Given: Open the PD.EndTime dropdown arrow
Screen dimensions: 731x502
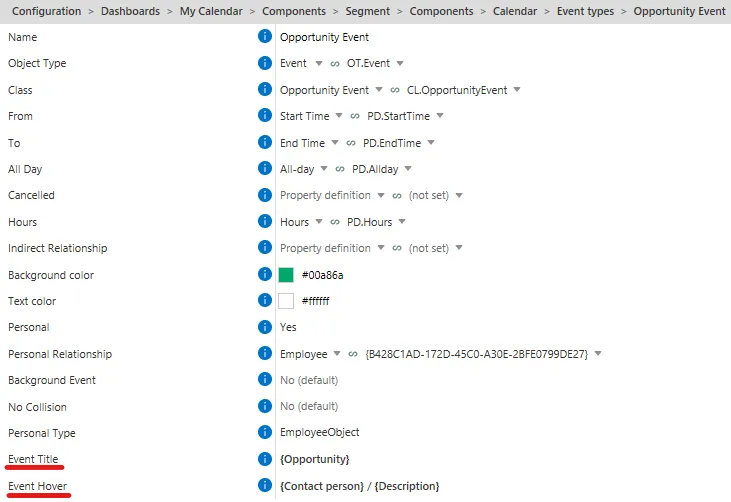Looking at the screenshot, I should [431, 143].
